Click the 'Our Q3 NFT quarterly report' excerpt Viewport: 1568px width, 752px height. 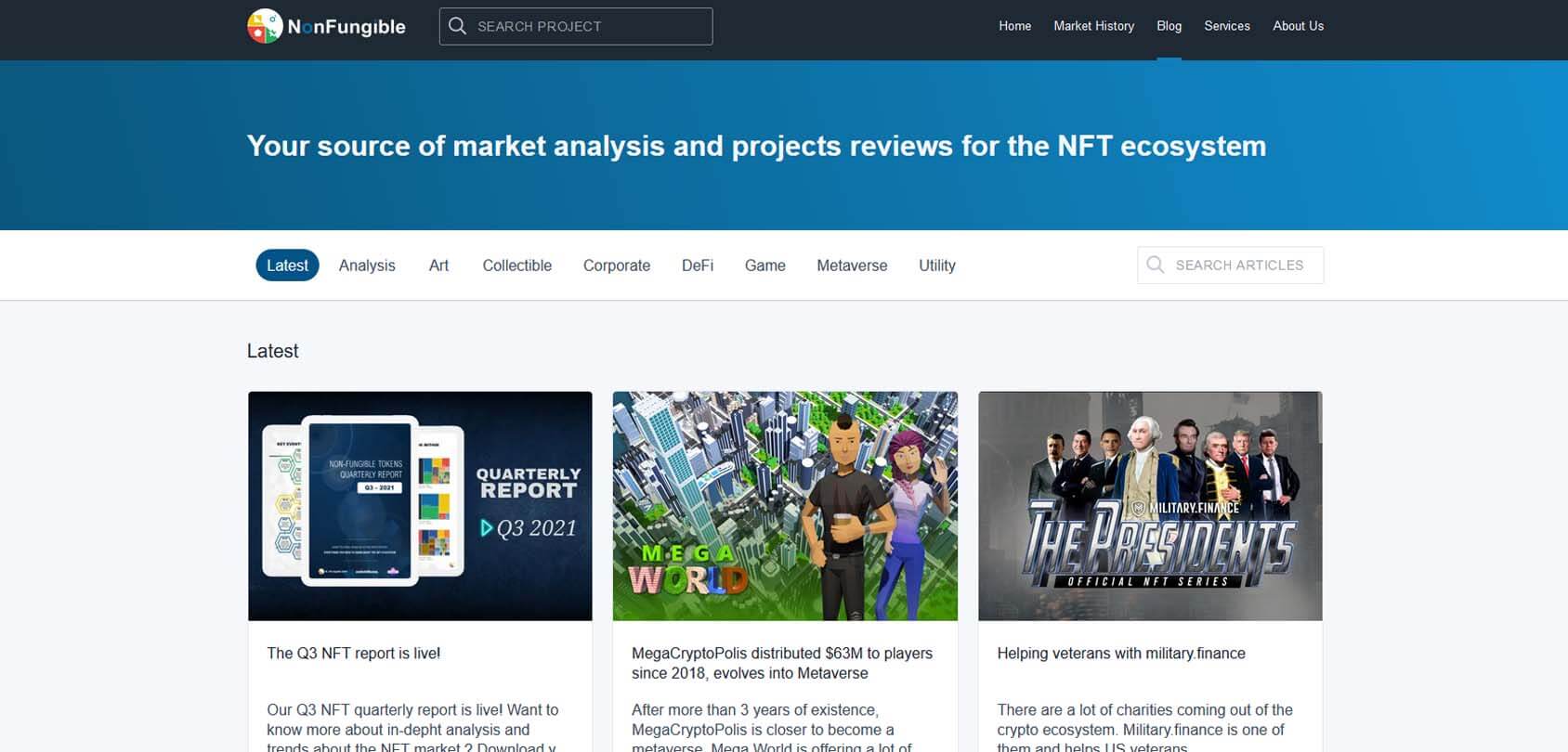[x=412, y=729]
